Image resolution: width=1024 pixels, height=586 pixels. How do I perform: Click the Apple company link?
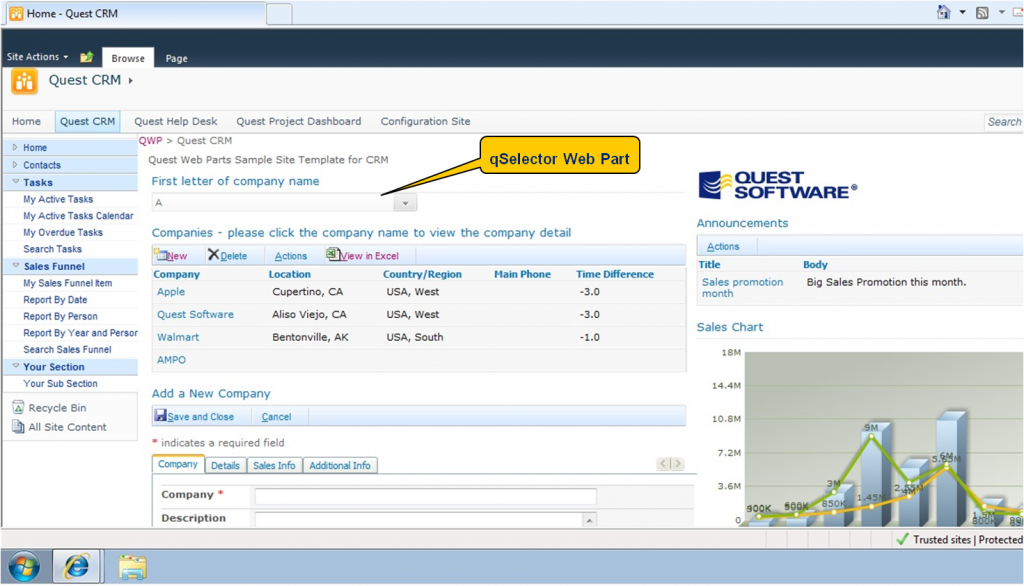pyautogui.click(x=170, y=291)
